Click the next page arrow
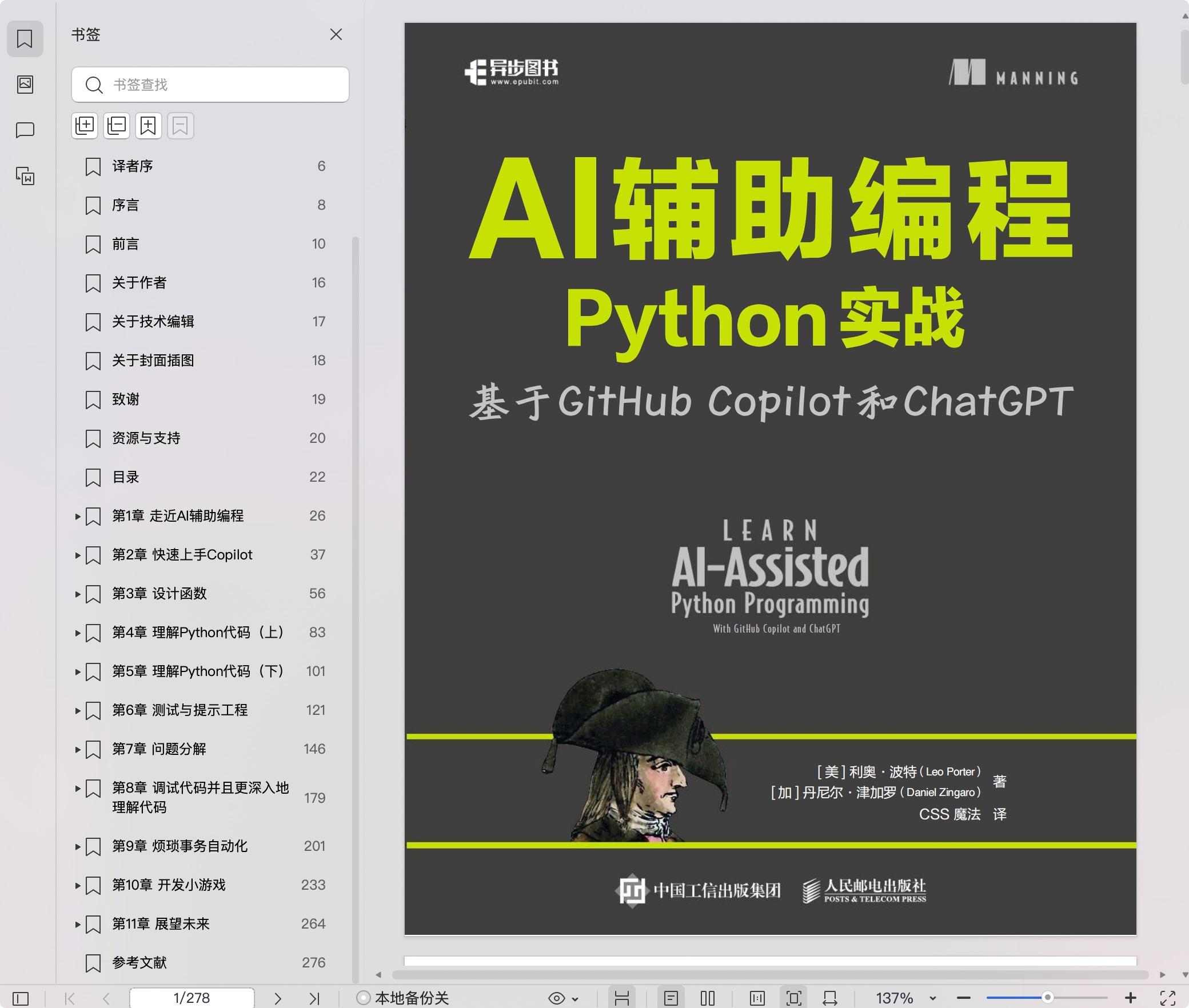This screenshot has width=1189, height=1008. [278, 998]
